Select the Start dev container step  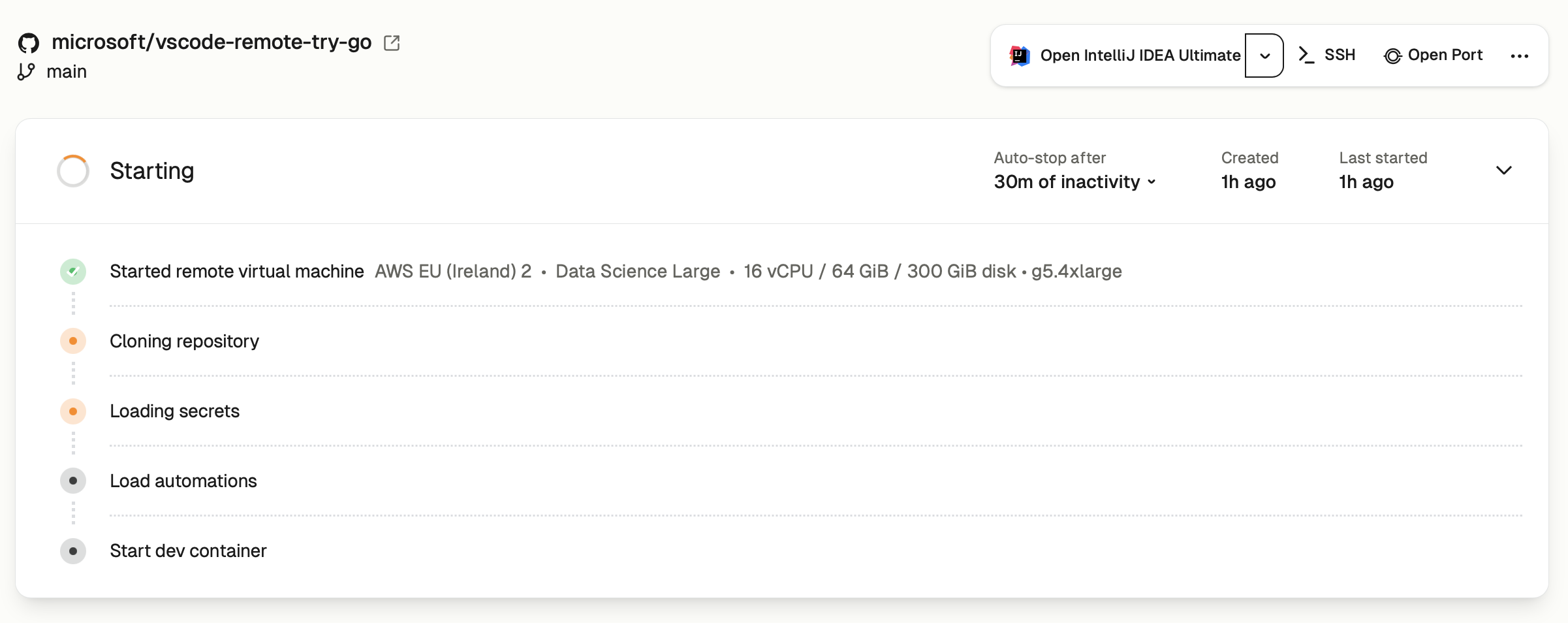(188, 551)
